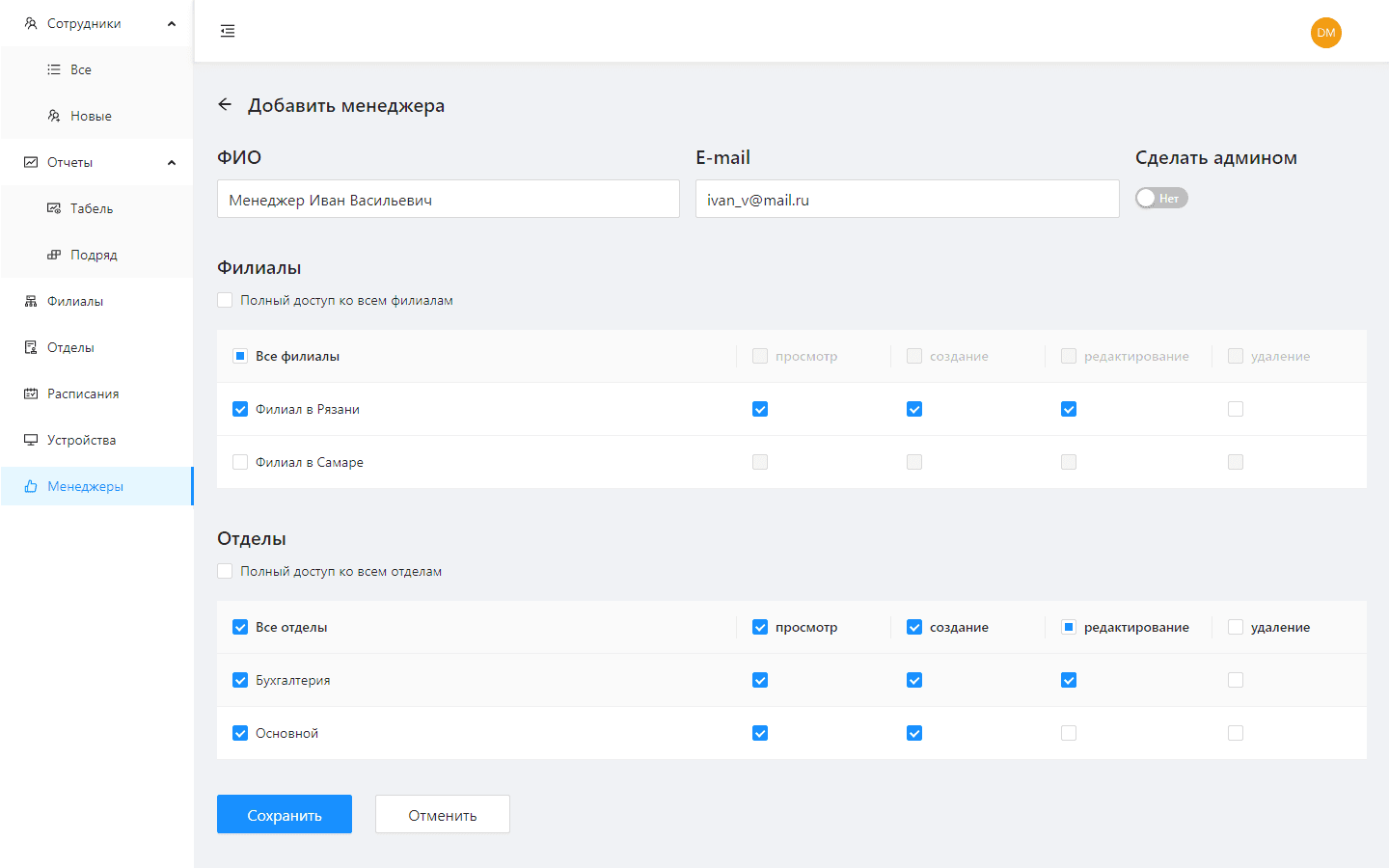This screenshot has width=1389, height=868.
Task: Click the Отменить button
Action: 443,814
